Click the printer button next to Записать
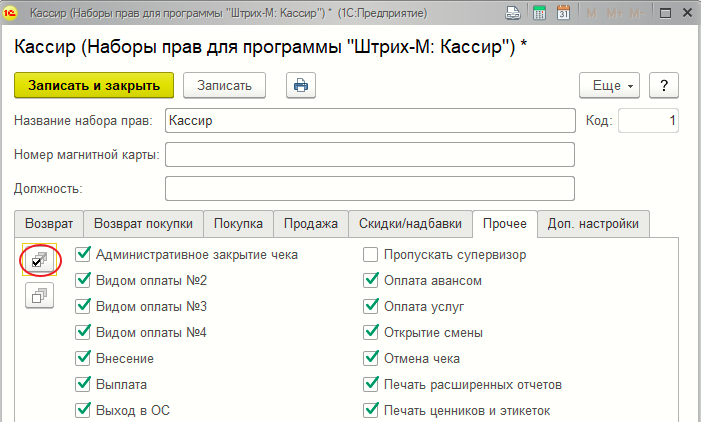 pos(299,85)
